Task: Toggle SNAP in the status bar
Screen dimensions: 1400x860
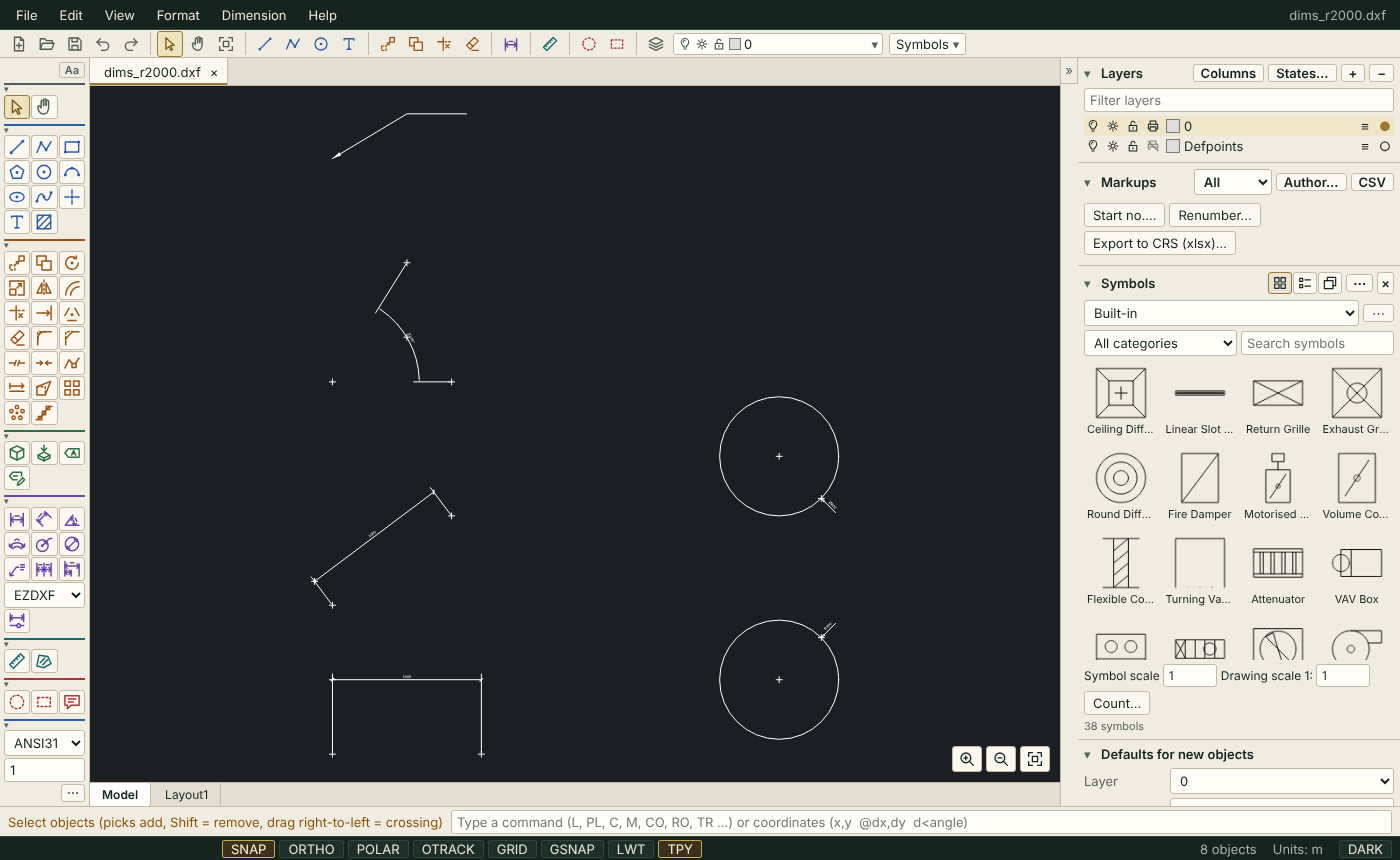Action: click(248, 849)
